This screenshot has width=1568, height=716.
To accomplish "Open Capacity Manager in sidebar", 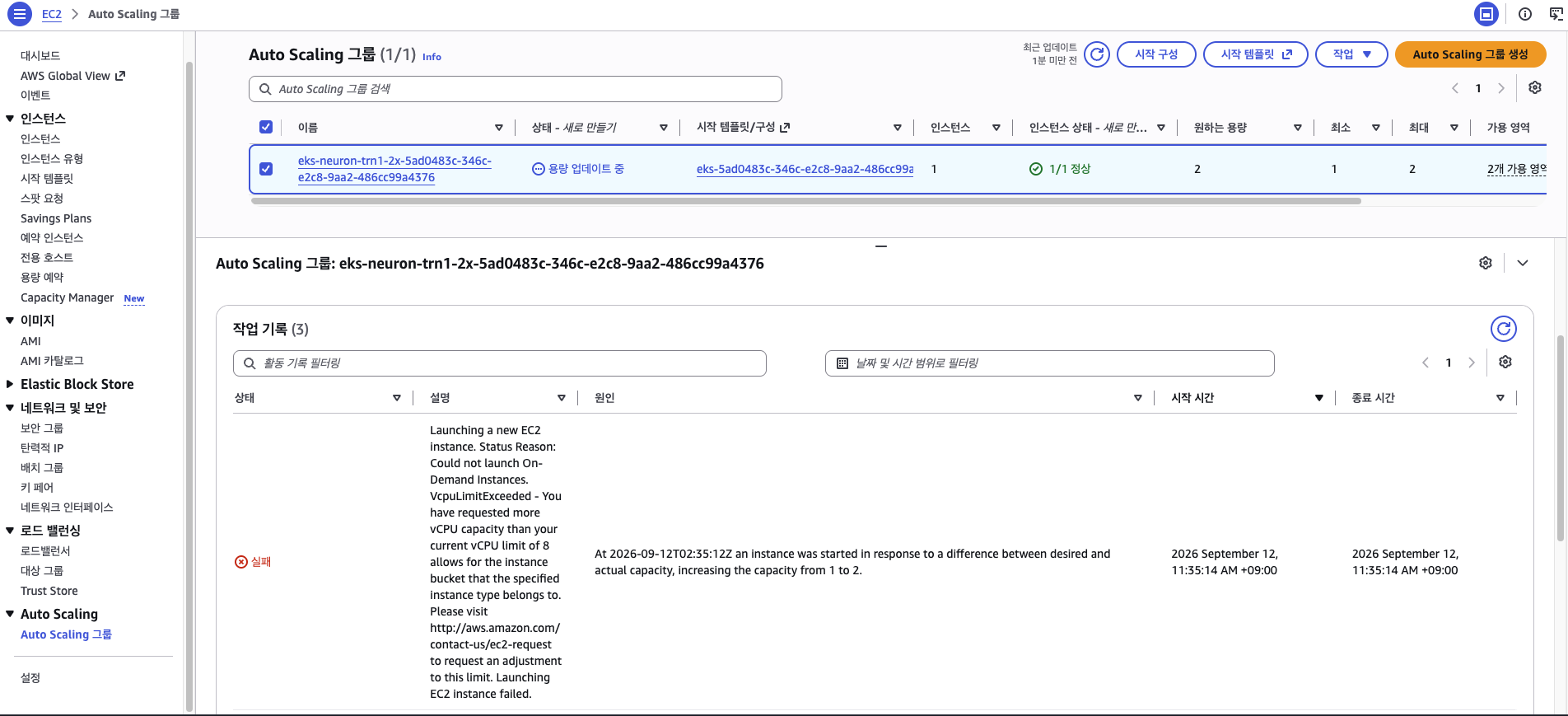I will (68, 297).
